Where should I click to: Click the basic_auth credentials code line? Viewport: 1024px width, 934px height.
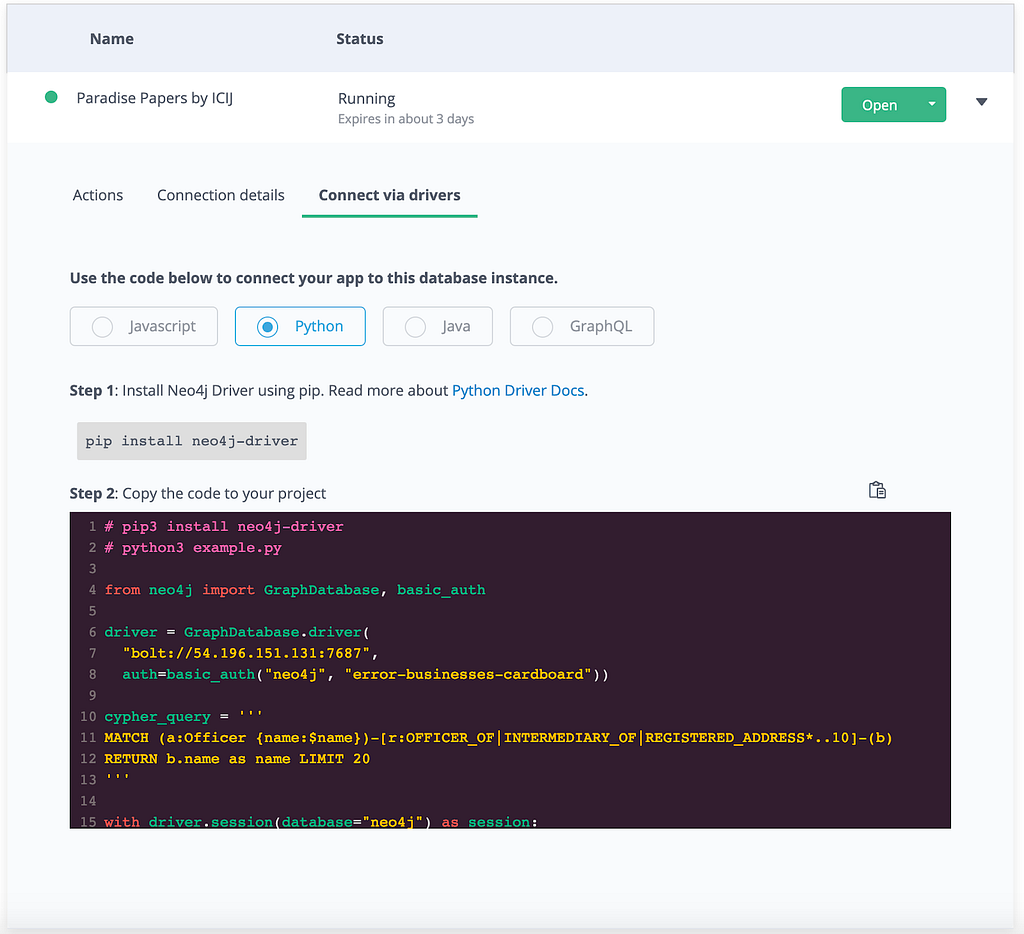tap(365, 674)
